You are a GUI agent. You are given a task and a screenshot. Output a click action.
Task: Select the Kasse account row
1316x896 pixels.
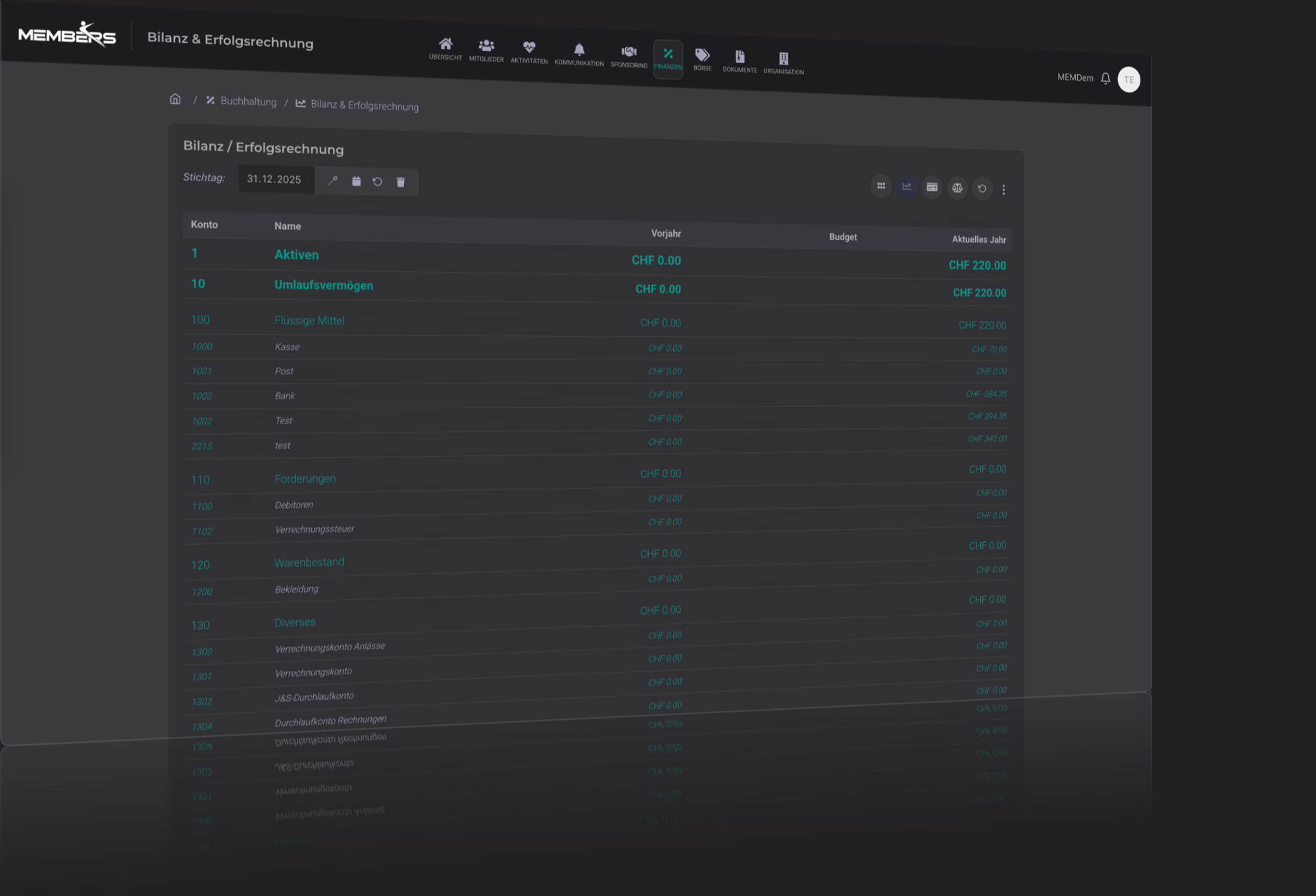coord(597,347)
